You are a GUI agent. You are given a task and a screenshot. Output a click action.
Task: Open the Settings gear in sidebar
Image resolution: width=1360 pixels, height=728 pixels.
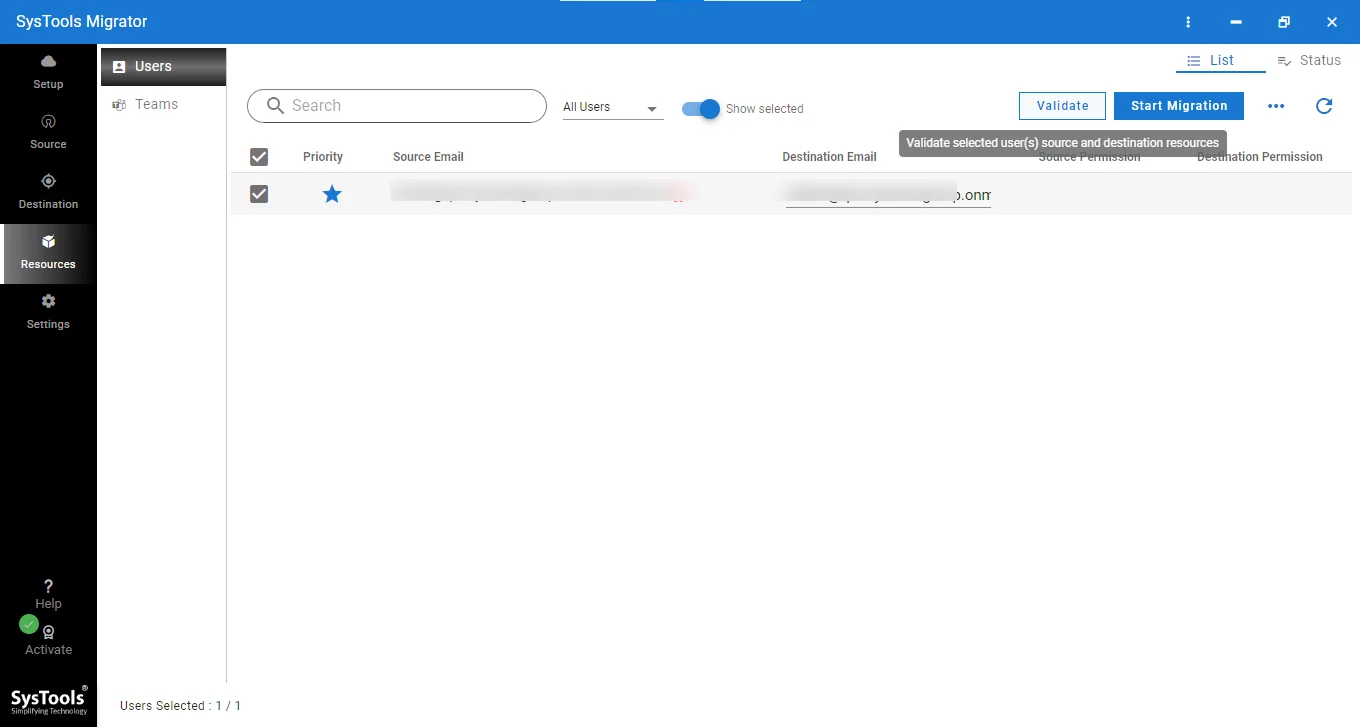tap(48, 312)
